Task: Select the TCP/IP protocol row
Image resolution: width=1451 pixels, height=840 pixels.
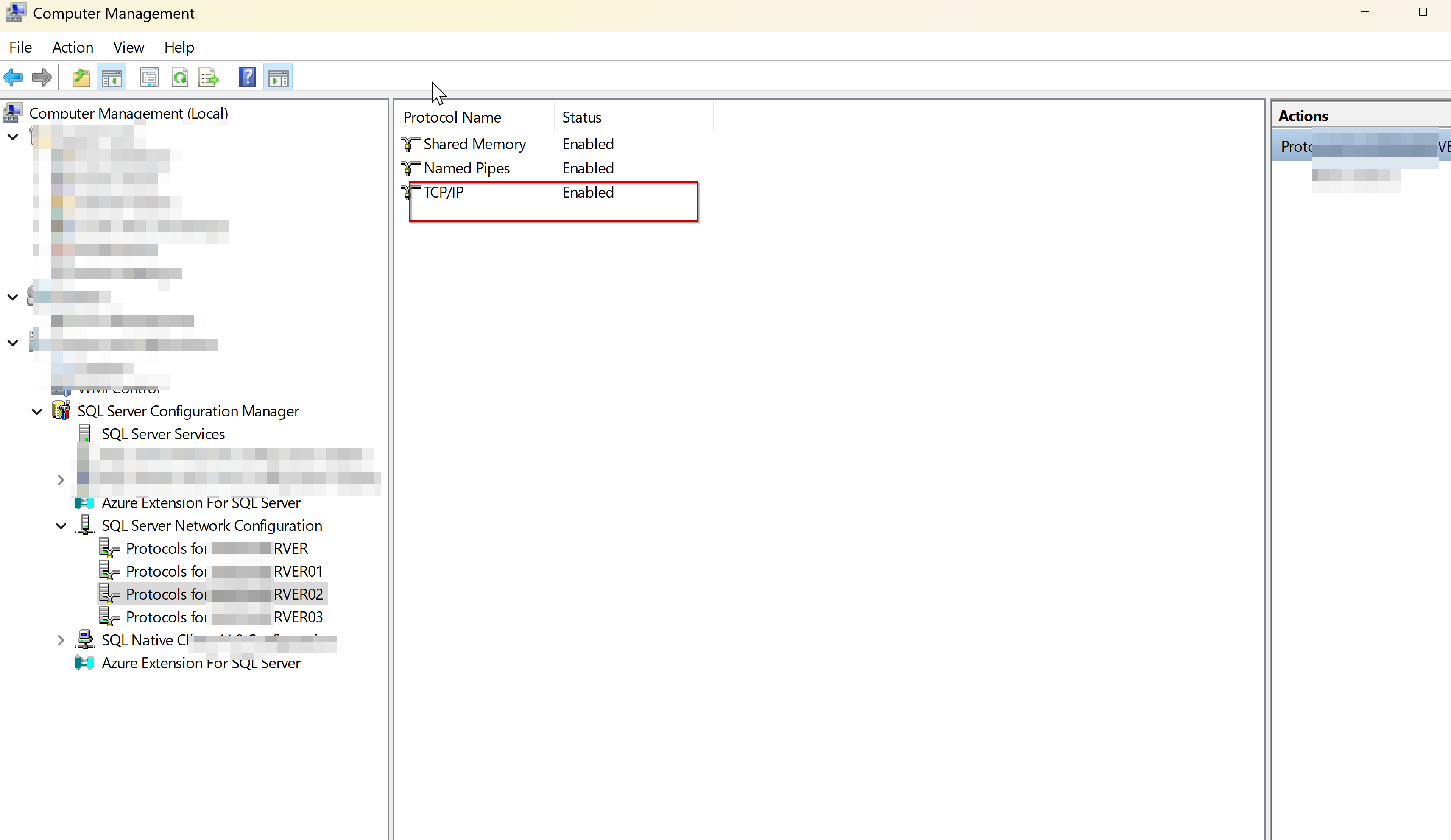Action: coord(444,192)
